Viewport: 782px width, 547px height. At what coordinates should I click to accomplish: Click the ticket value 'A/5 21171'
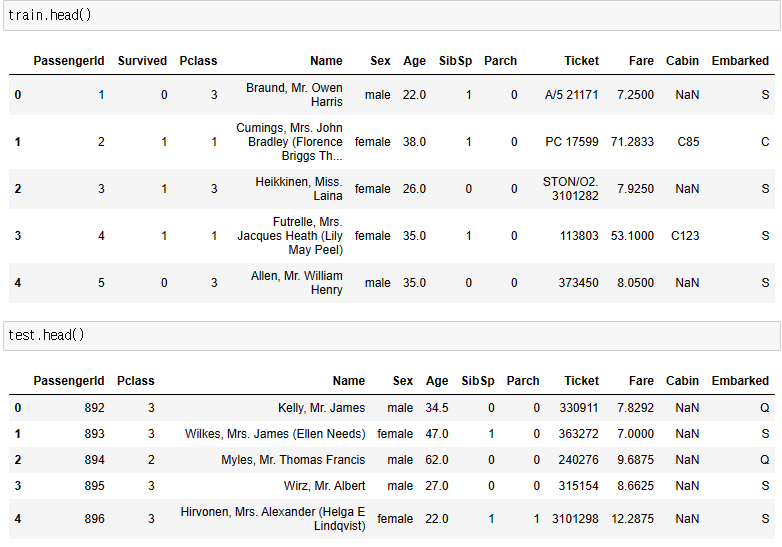coord(572,95)
